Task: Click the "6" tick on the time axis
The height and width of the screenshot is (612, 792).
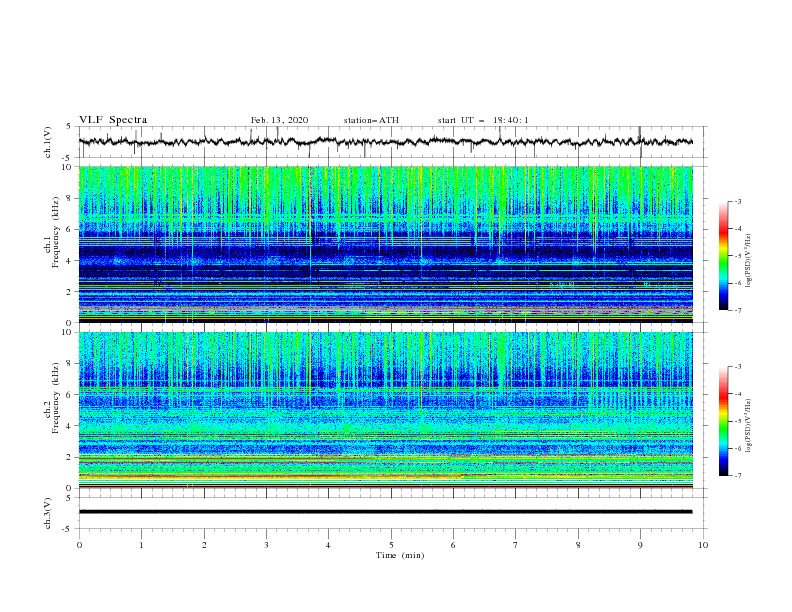Action: [453, 545]
